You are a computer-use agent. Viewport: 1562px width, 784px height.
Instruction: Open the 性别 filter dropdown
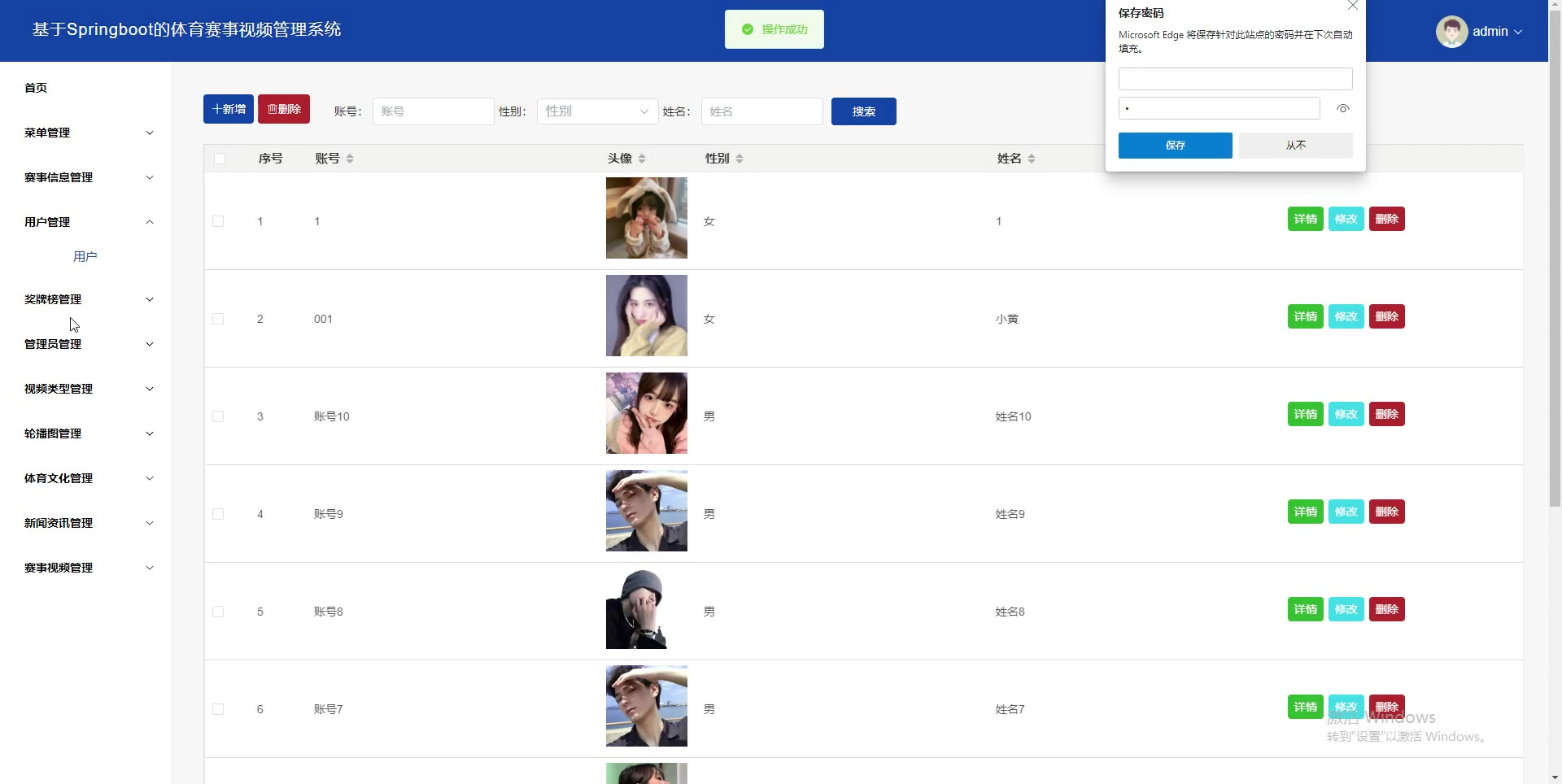point(597,111)
